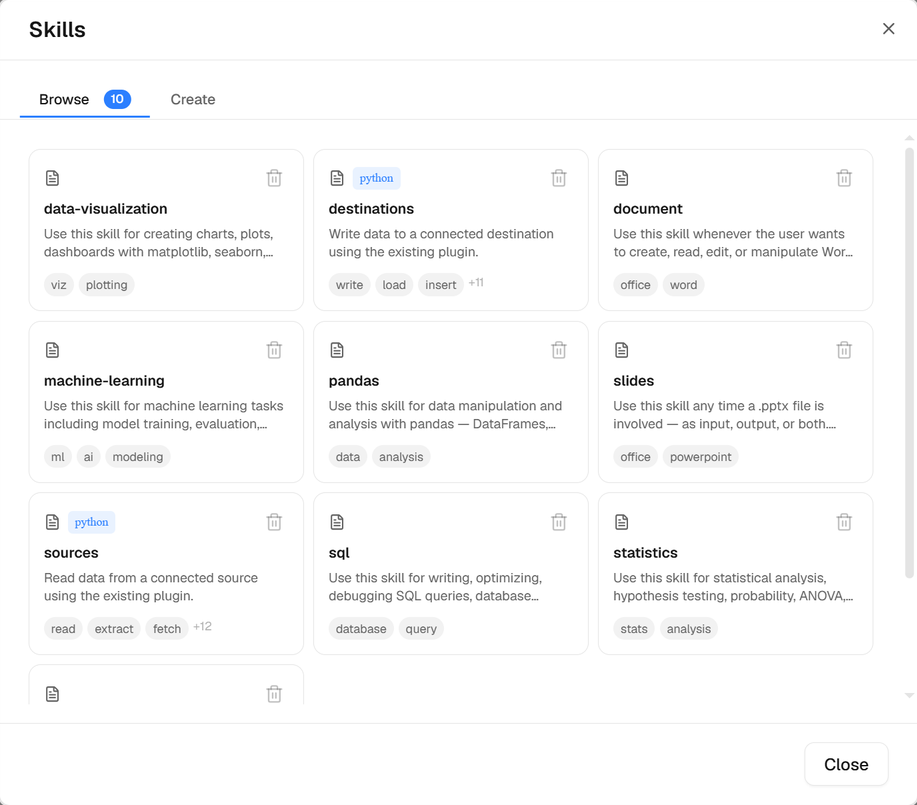This screenshot has height=805, width=917.
Task: Click file icon on machine-learning card
Action: pyautogui.click(x=52, y=350)
